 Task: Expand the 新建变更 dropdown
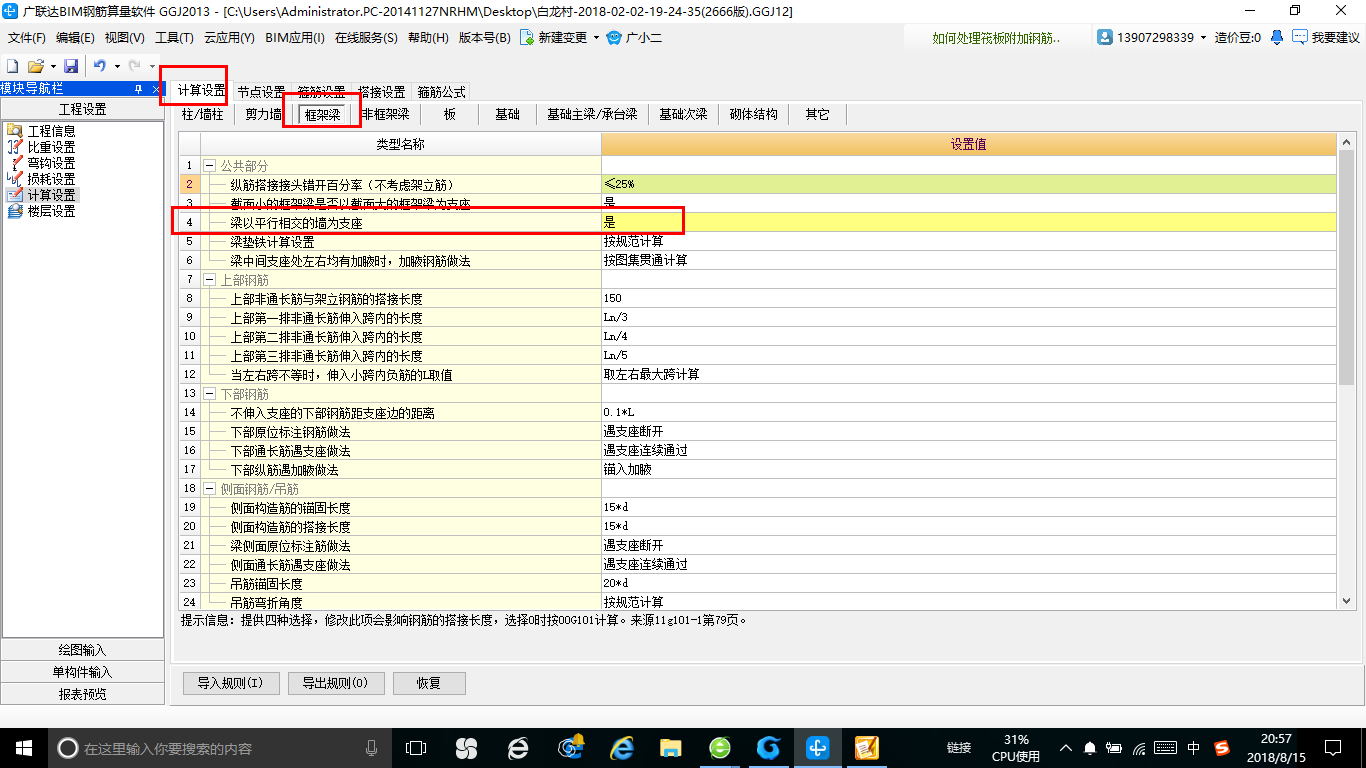[596, 38]
